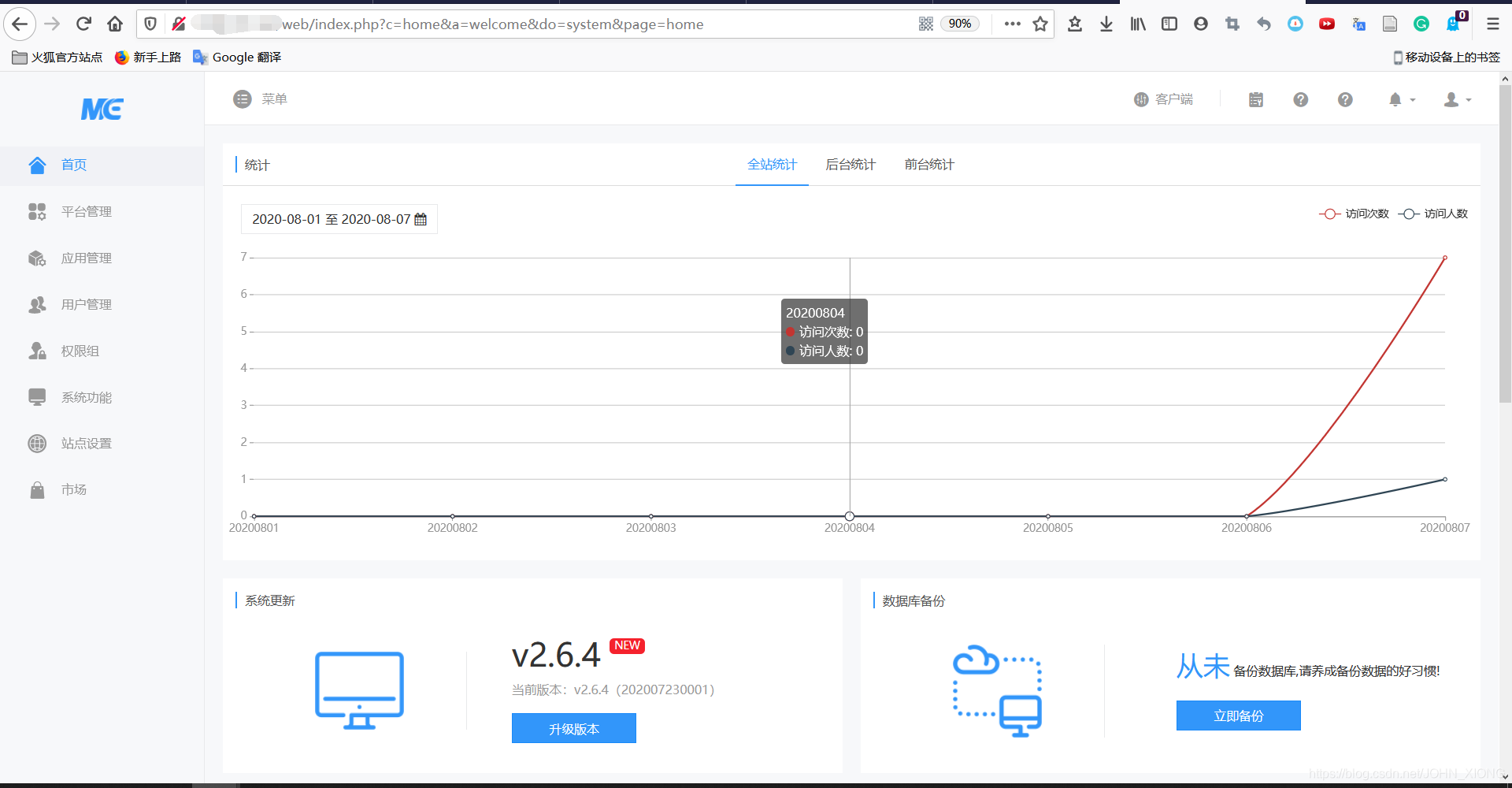Click the page vertical scrollbar thumb
1512x788 pixels.
pos(1505,244)
